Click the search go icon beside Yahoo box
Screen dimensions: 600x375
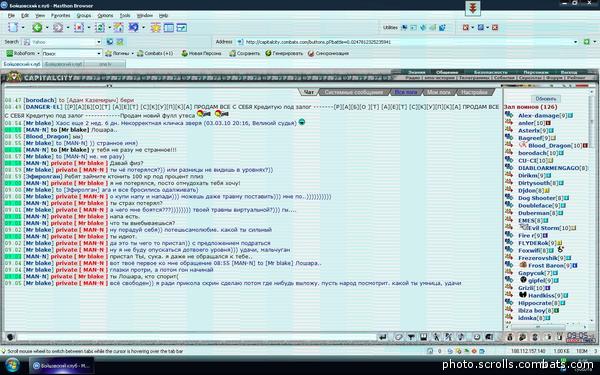(x=110, y=42)
